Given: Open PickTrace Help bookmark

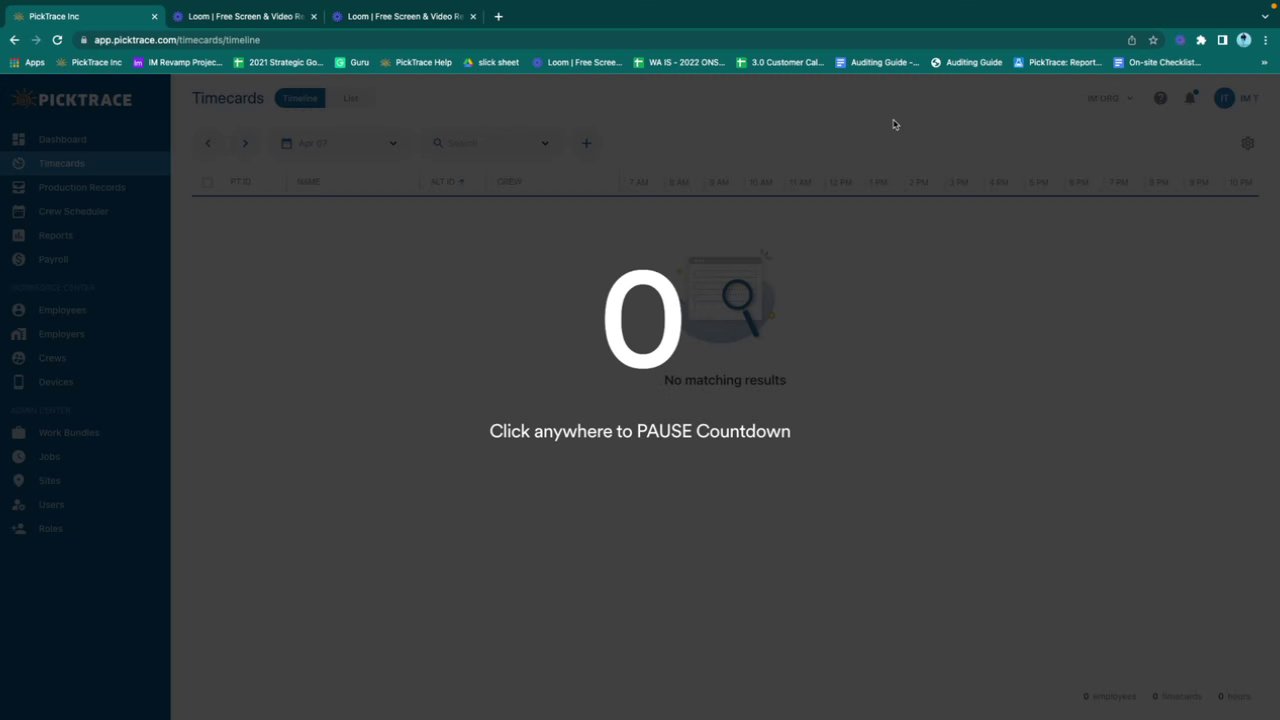Looking at the screenshot, I should click(416, 62).
